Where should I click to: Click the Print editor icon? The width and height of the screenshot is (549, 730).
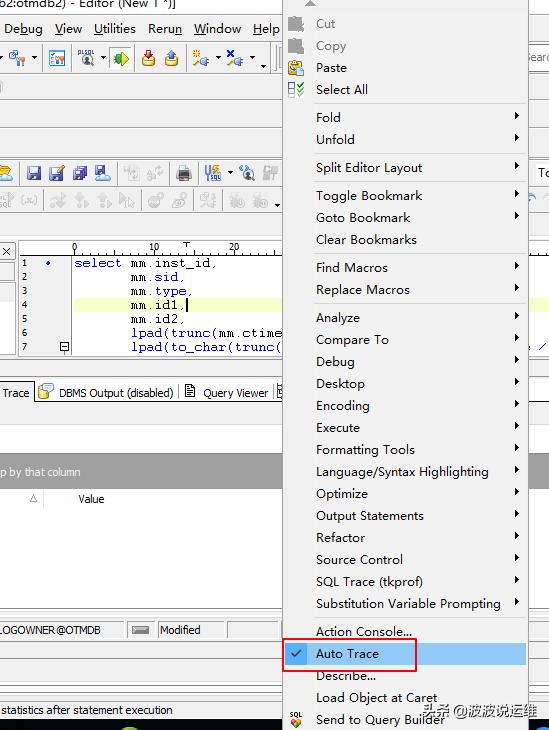point(184,174)
